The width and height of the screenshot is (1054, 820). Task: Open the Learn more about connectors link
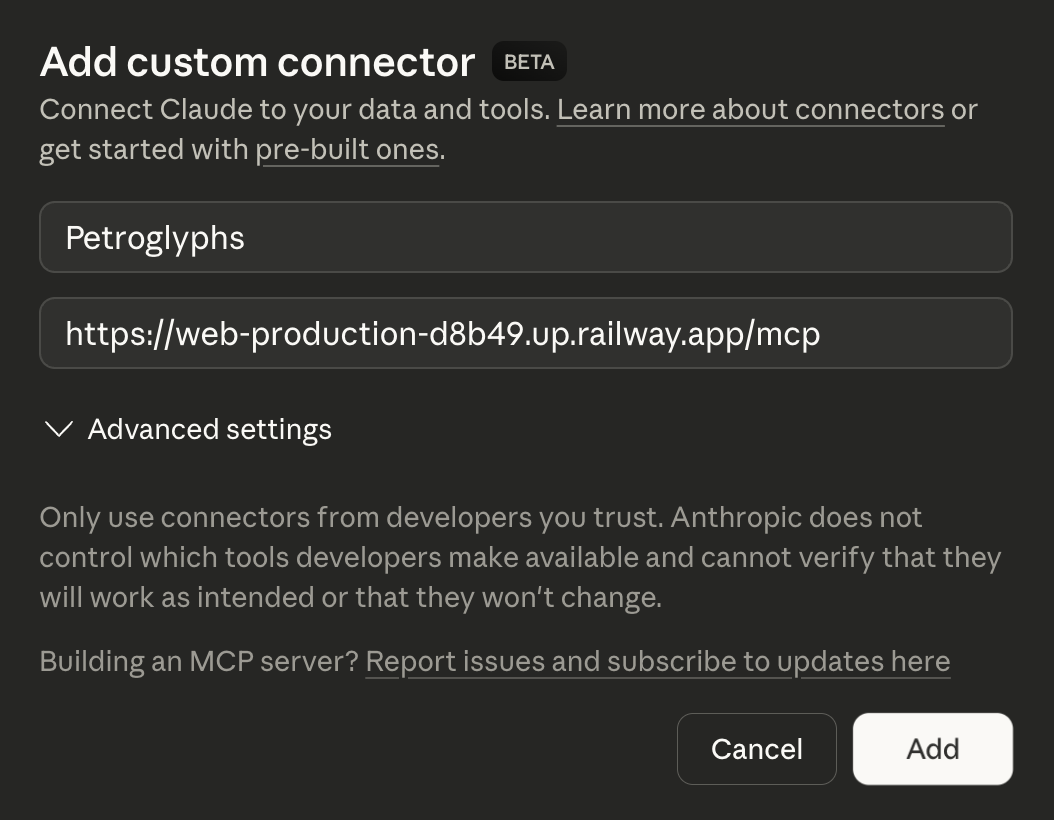pyautogui.click(x=750, y=109)
